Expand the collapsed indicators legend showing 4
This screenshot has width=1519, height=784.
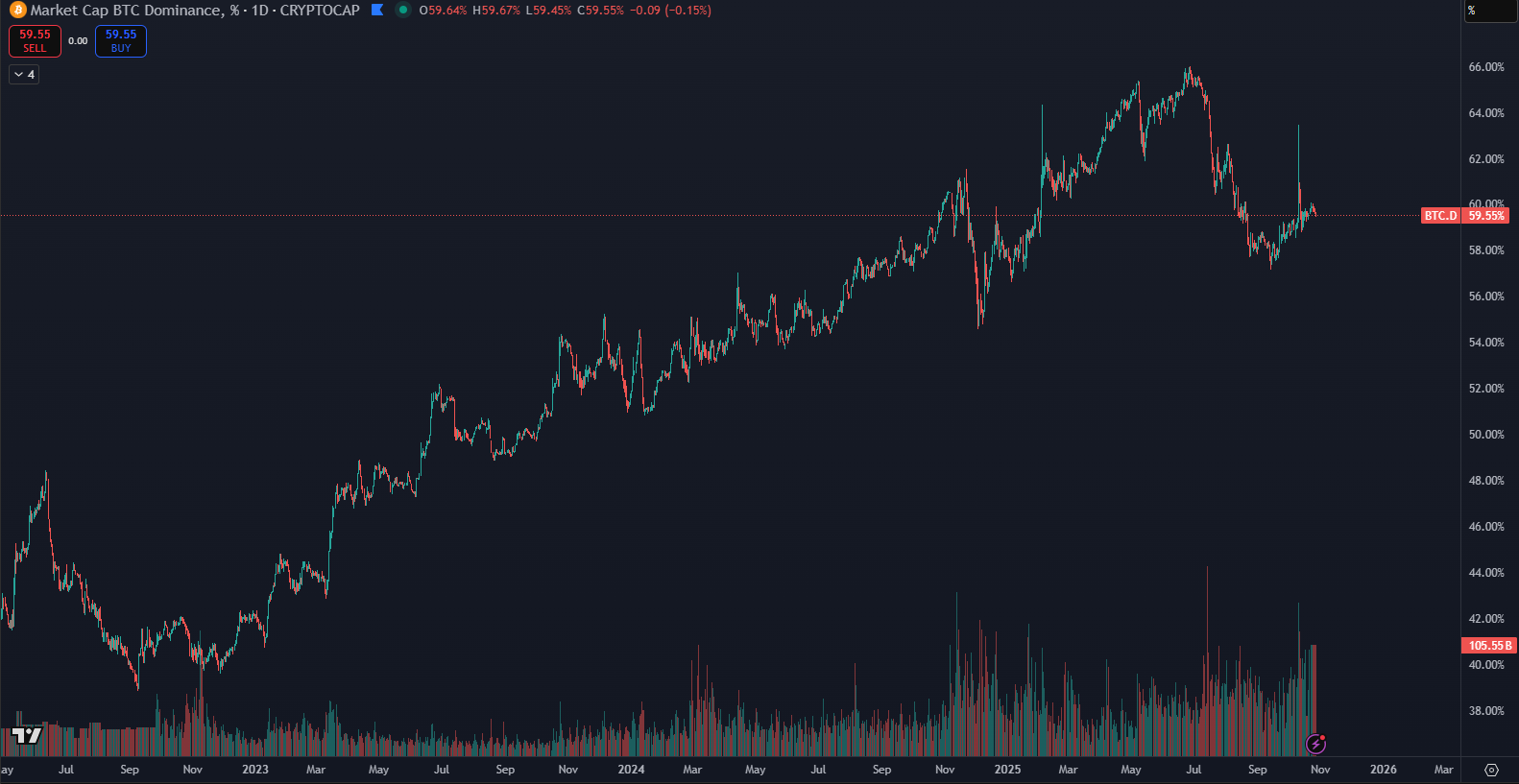(x=24, y=75)
